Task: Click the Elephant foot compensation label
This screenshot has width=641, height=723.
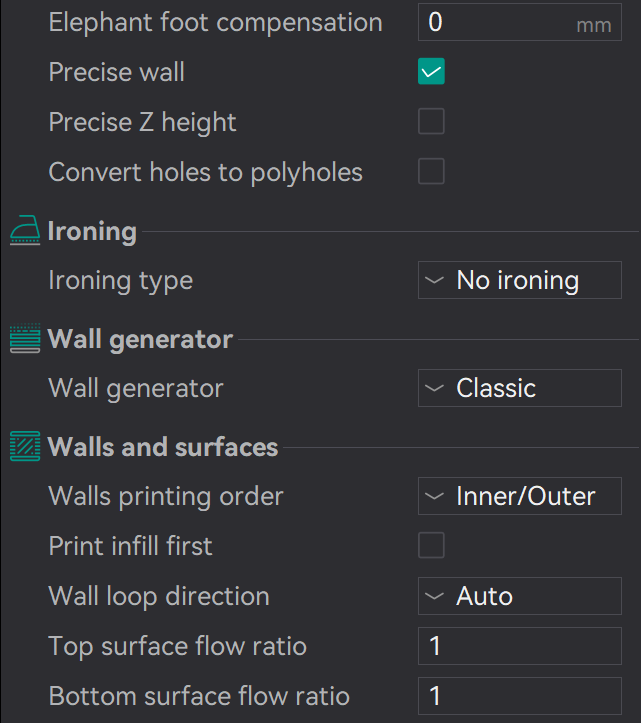Action: 215,22
